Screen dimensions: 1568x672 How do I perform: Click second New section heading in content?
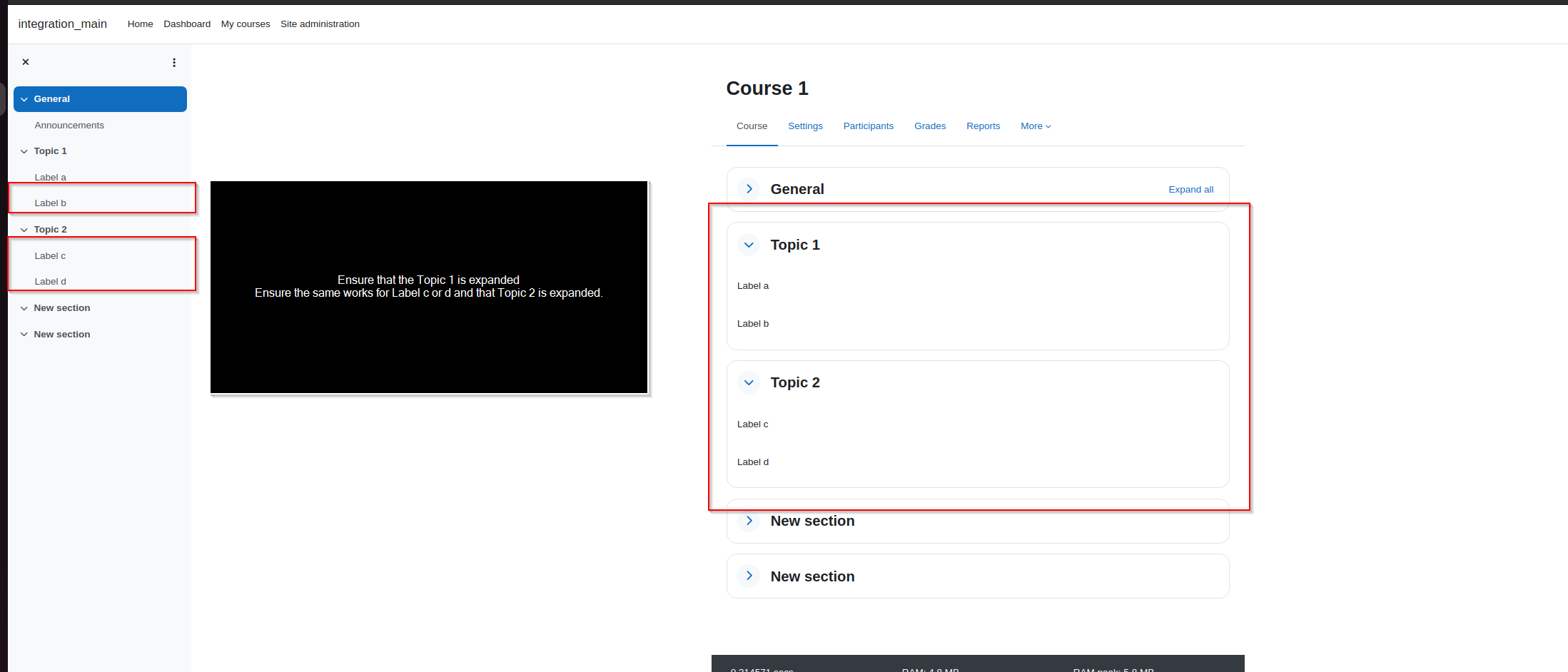coord(812,576)
